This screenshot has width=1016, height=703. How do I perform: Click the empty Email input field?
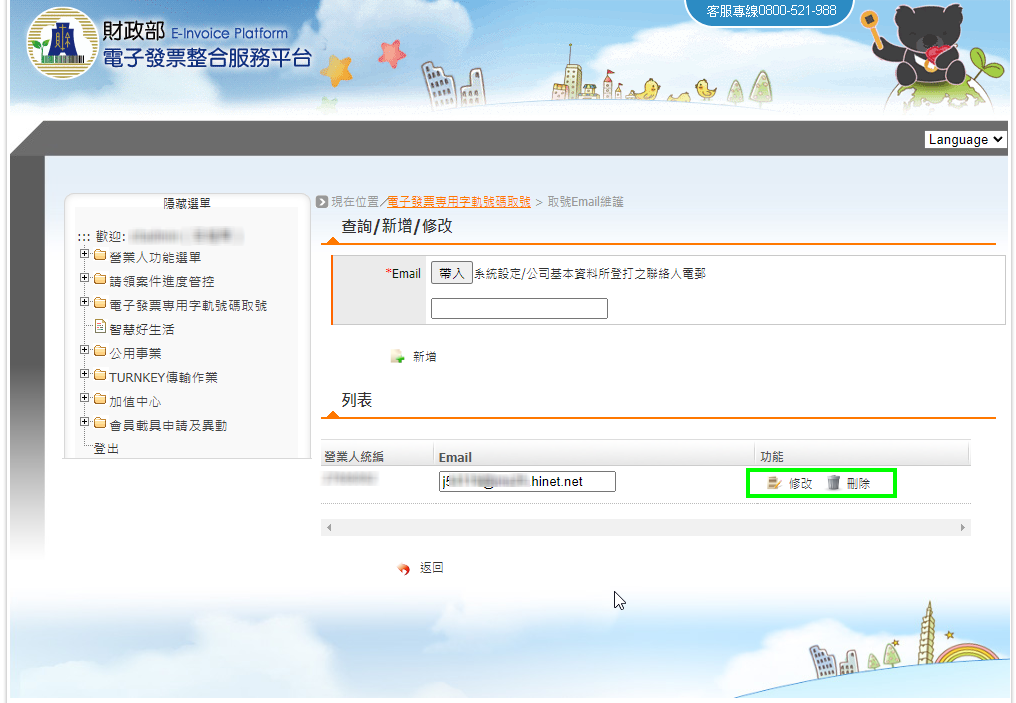coord(519,308)
